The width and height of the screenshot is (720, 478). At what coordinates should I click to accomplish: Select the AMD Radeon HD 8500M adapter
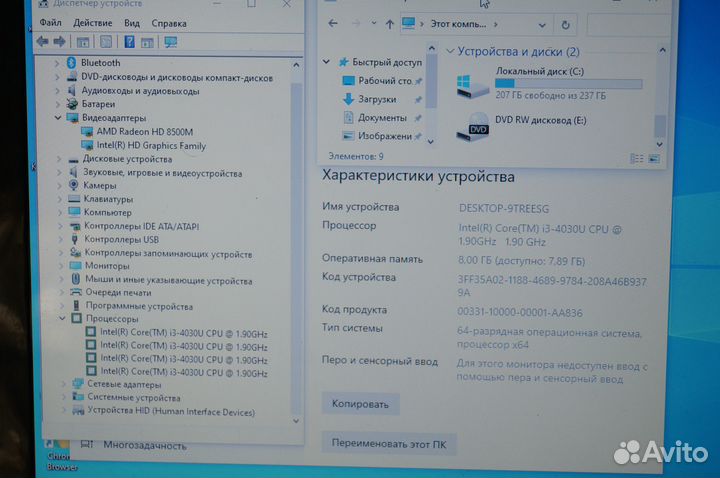144,132
